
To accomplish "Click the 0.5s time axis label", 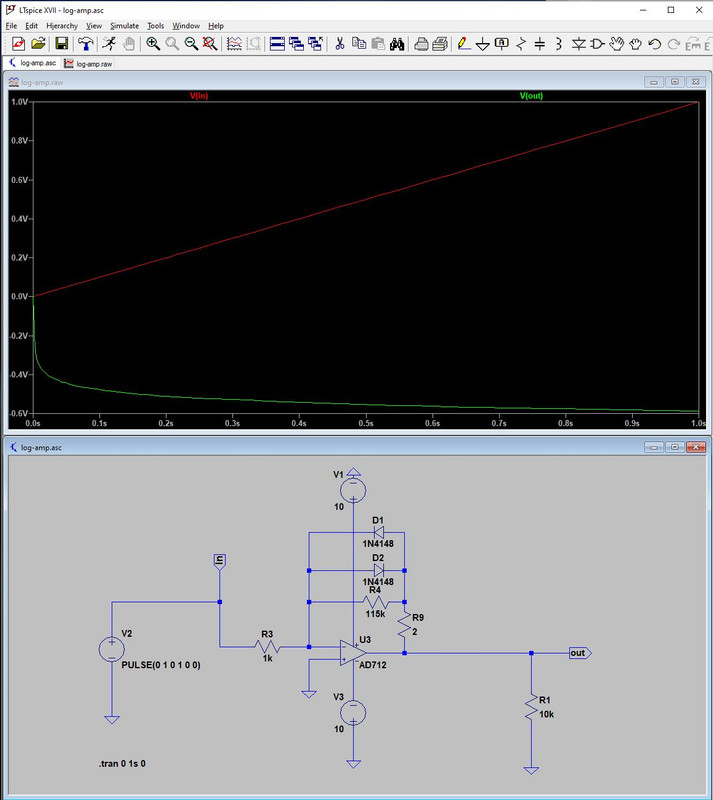I will point(366,423).
